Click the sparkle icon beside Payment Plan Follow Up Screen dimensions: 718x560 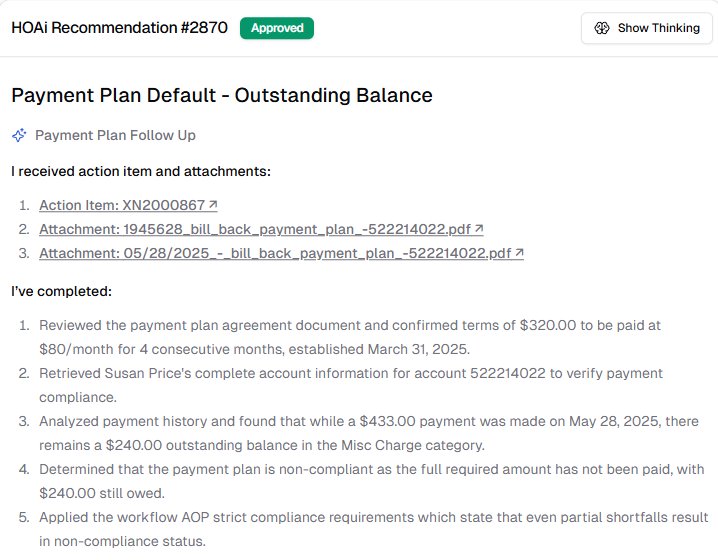coord(19,135)
